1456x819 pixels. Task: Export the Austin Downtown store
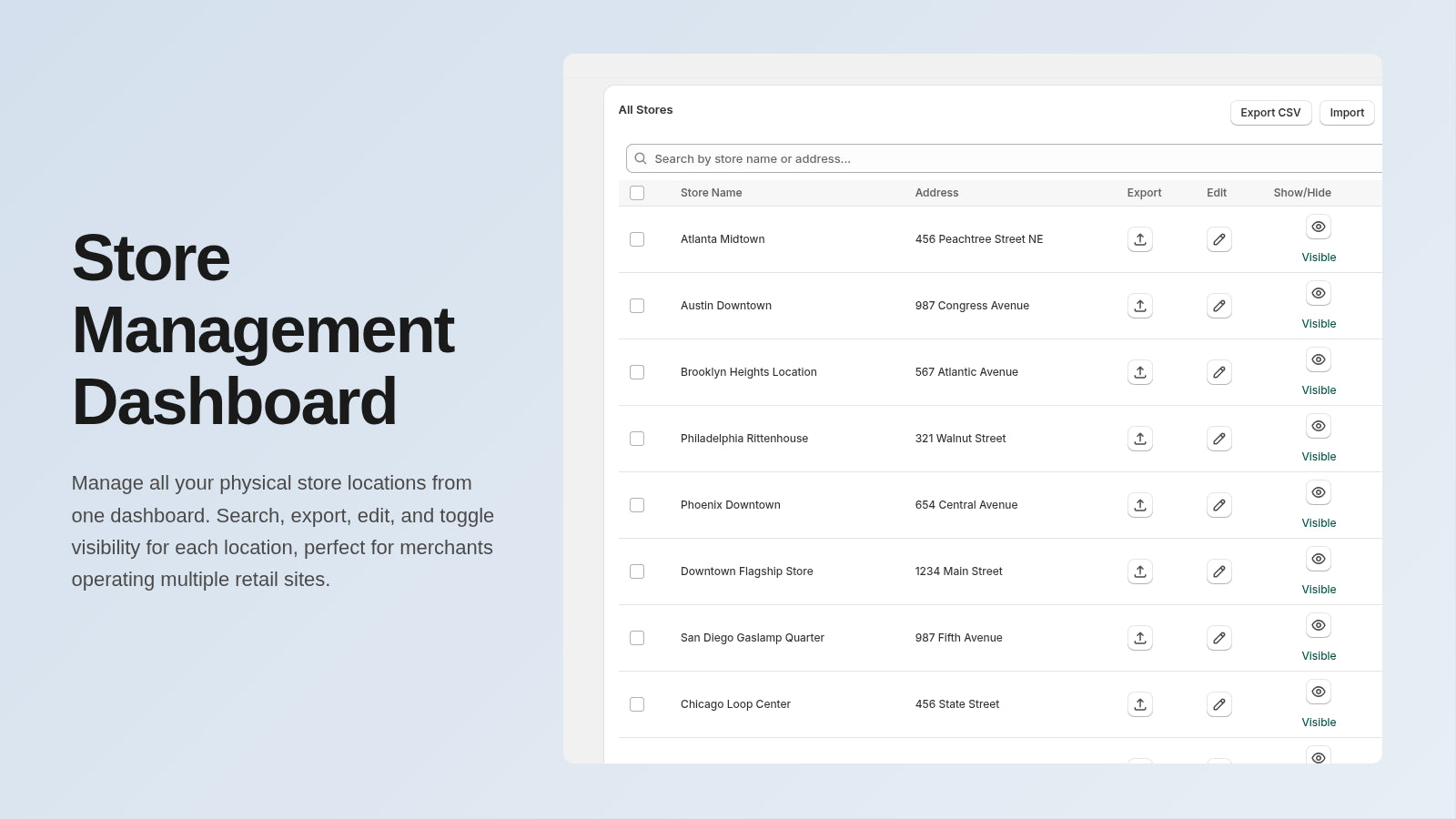click(1140, 306)
